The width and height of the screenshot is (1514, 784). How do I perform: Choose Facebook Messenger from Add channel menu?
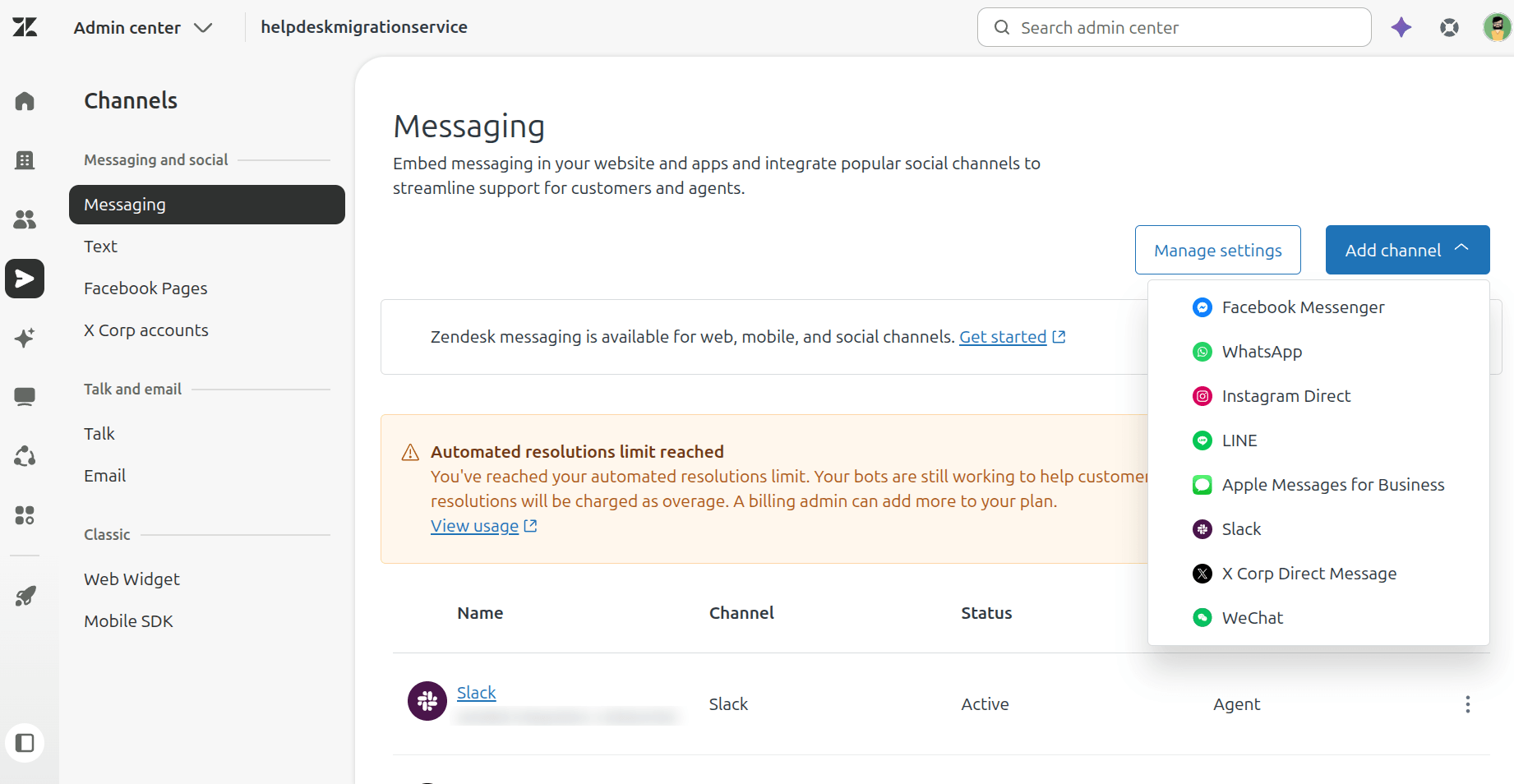point(1318,307)
